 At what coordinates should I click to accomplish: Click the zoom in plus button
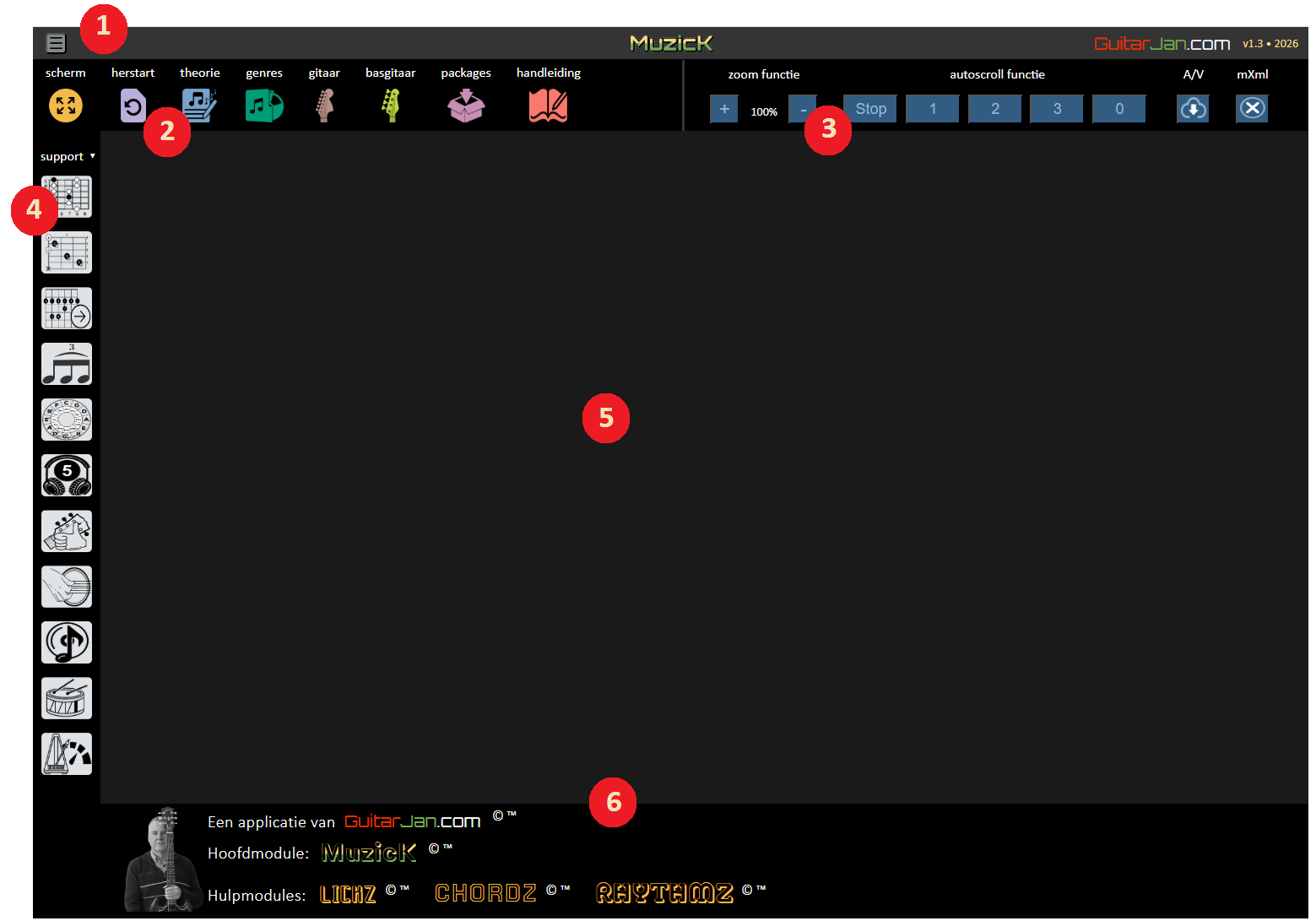(723, 109)
